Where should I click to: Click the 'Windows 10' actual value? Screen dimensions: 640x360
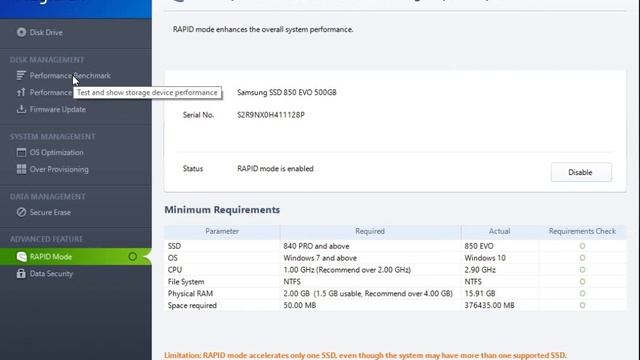coord(485,258)
